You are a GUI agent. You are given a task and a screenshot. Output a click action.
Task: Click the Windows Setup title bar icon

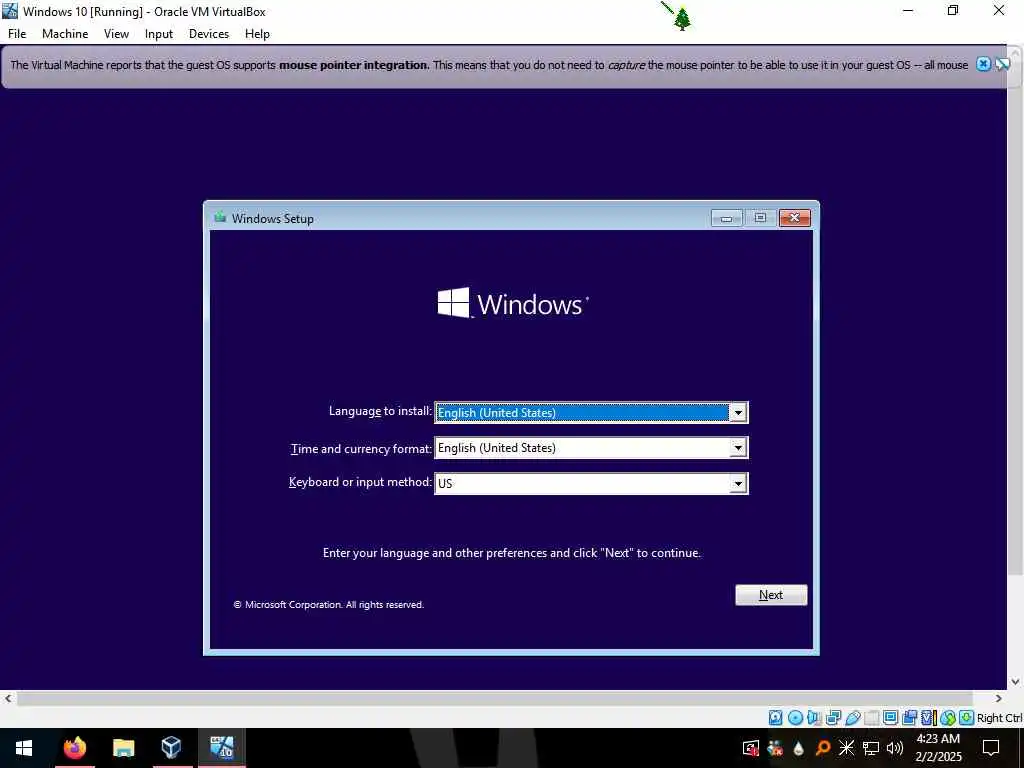[220, 217]
